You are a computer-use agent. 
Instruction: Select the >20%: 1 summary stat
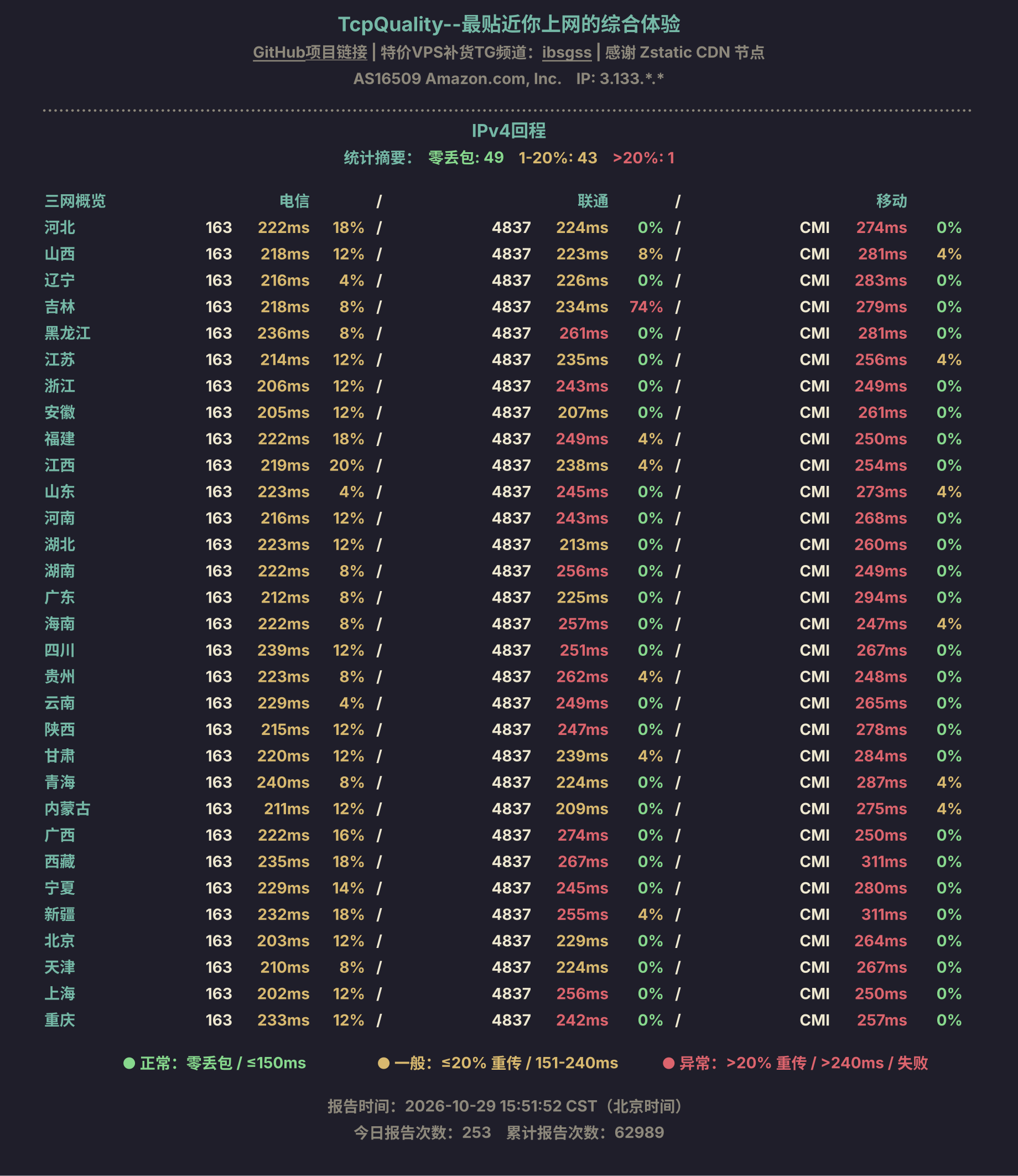coord(643,157)
